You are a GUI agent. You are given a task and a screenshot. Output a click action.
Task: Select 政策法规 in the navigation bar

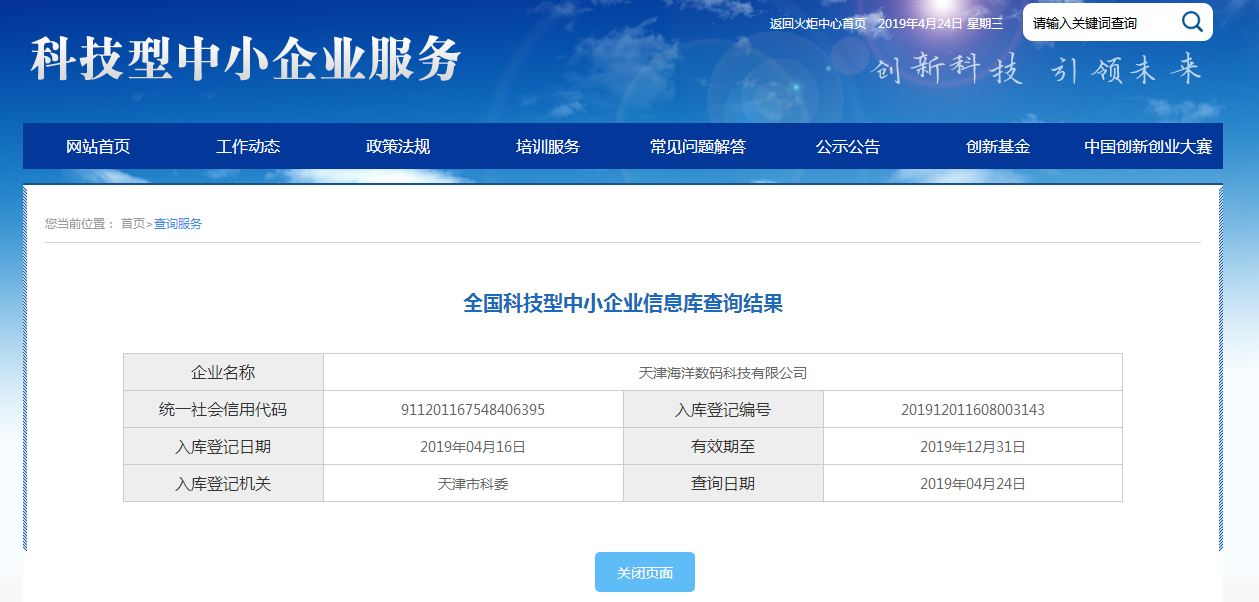[398, 147]
